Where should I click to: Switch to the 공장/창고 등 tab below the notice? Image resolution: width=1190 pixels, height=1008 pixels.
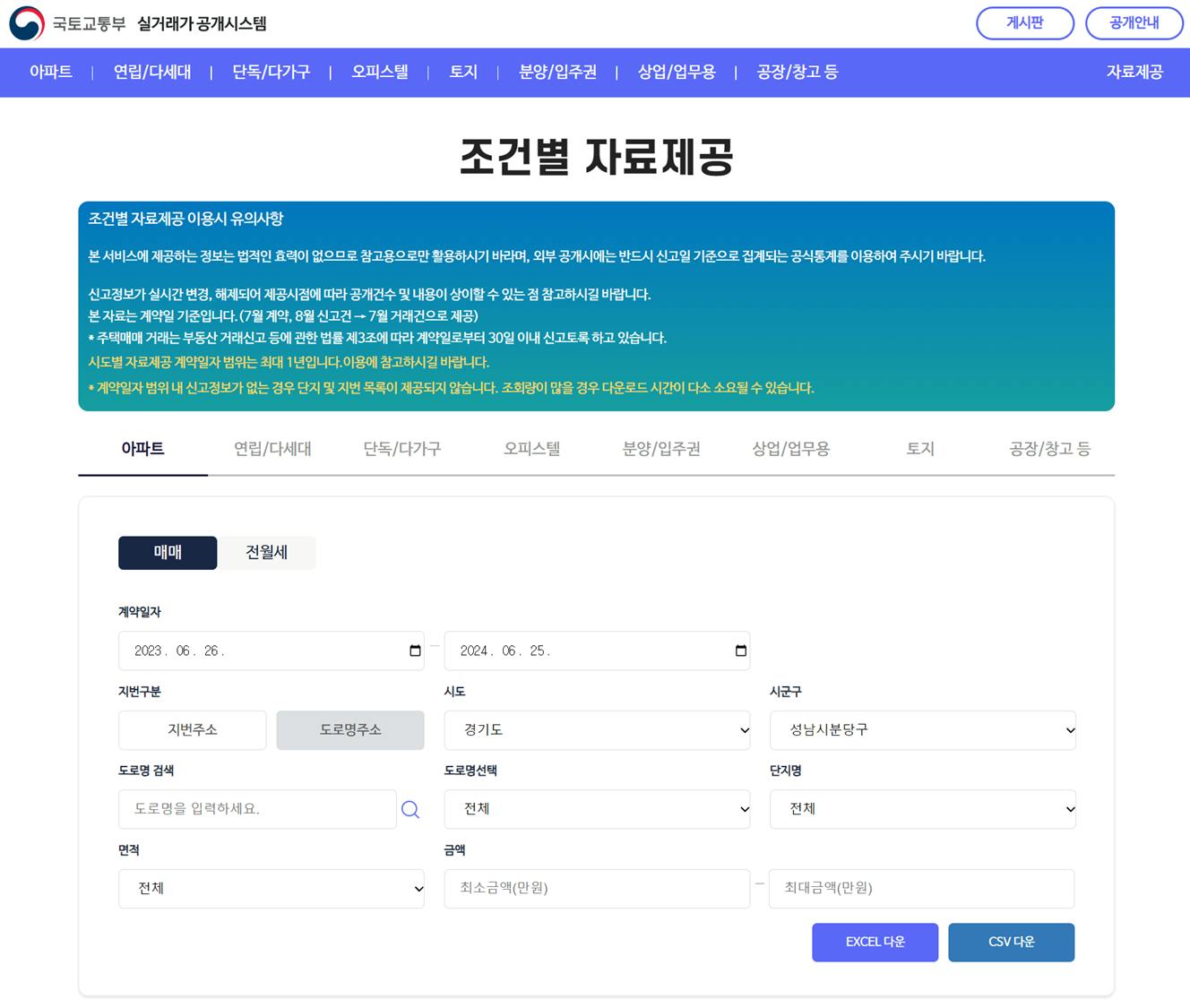pyautogui.click(x=1050, y=449)
